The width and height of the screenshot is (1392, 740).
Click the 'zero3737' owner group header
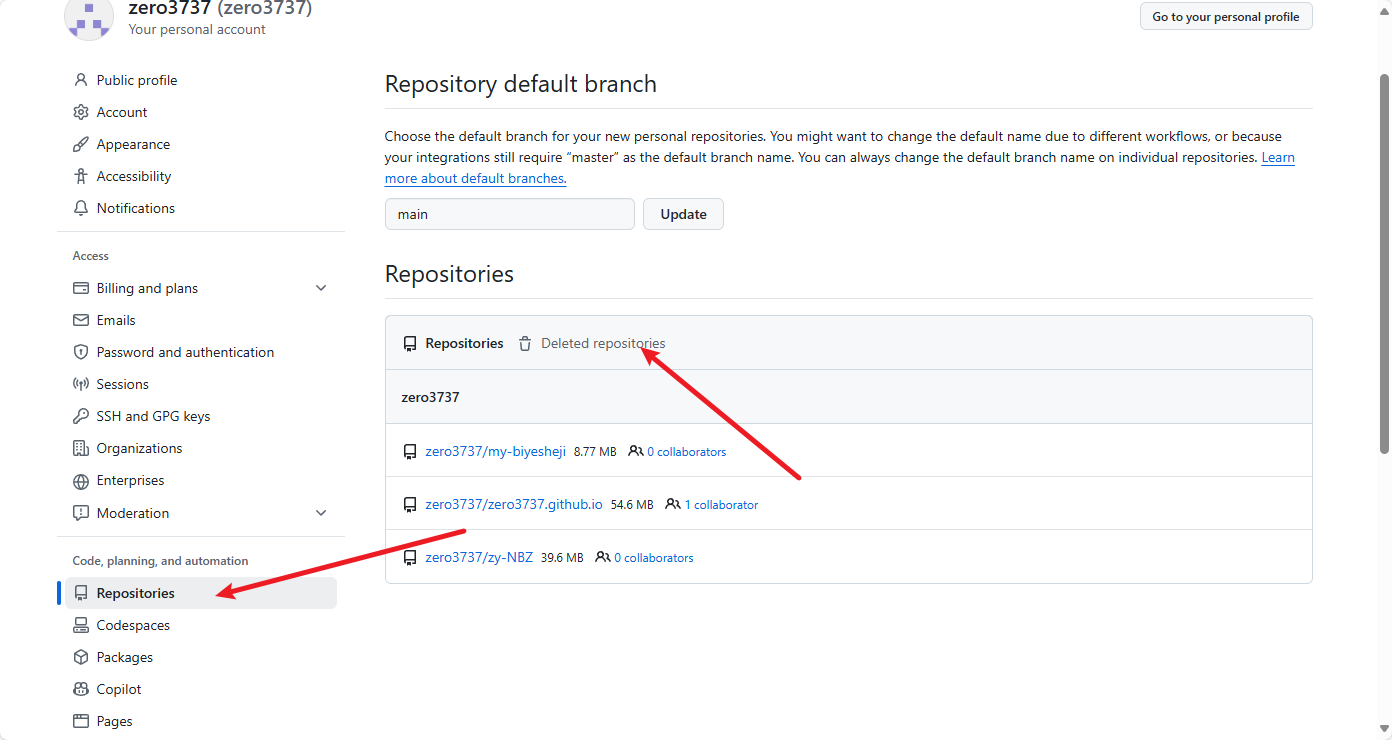pyautogui.click(x=430, y=397)
